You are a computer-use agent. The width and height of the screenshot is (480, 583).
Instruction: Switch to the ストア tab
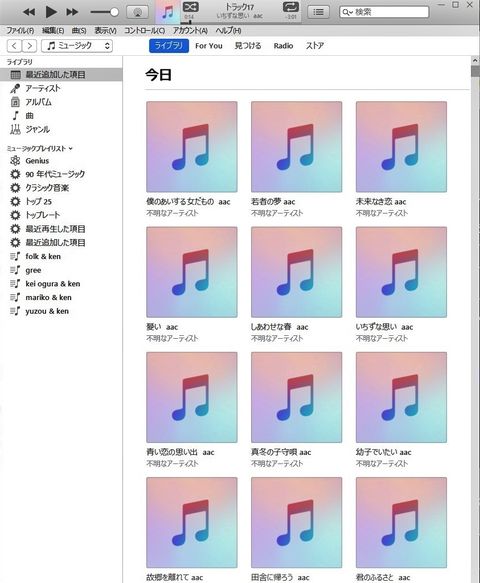[x=315, y=46]
